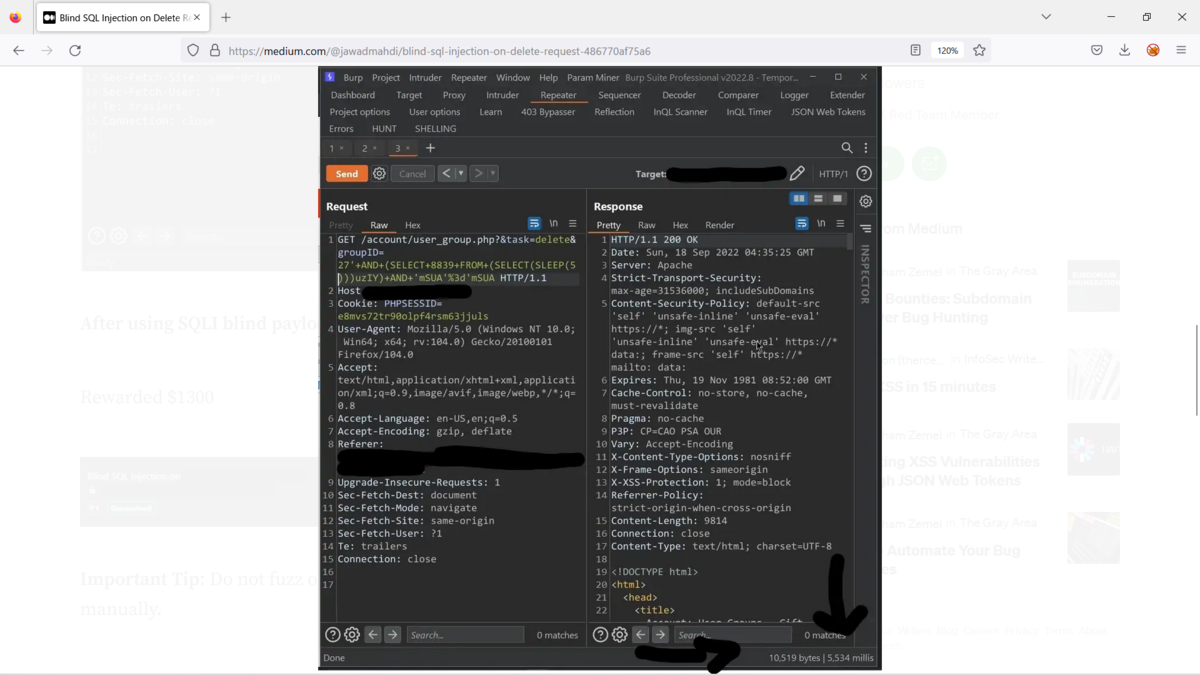This screenshot has width=1200, height=675.
Task: Open Firefox application hamburger menu
Action: coord(1181,50)
